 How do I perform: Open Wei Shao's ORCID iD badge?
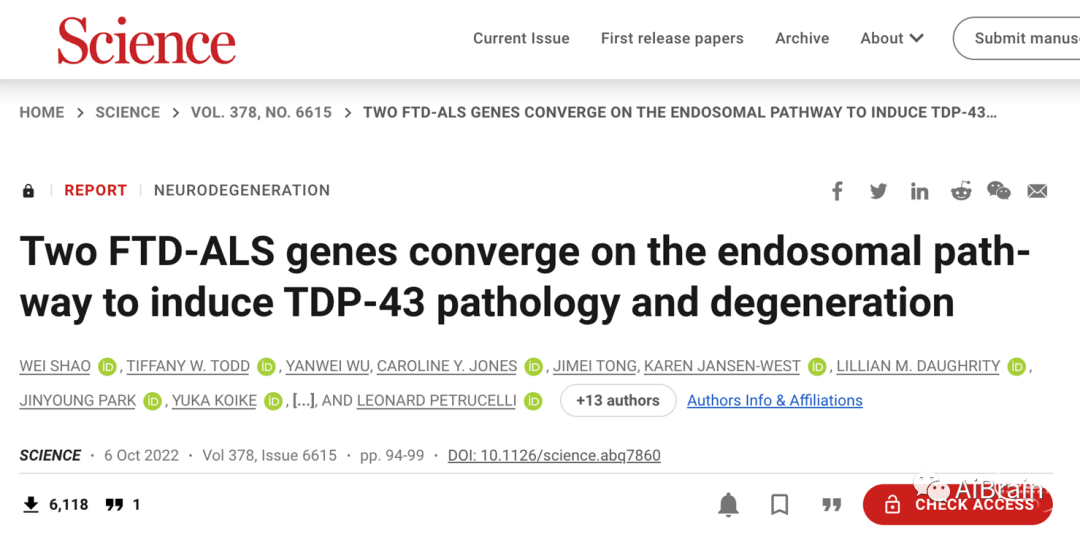pyautogui.click(x=107, y=367)
